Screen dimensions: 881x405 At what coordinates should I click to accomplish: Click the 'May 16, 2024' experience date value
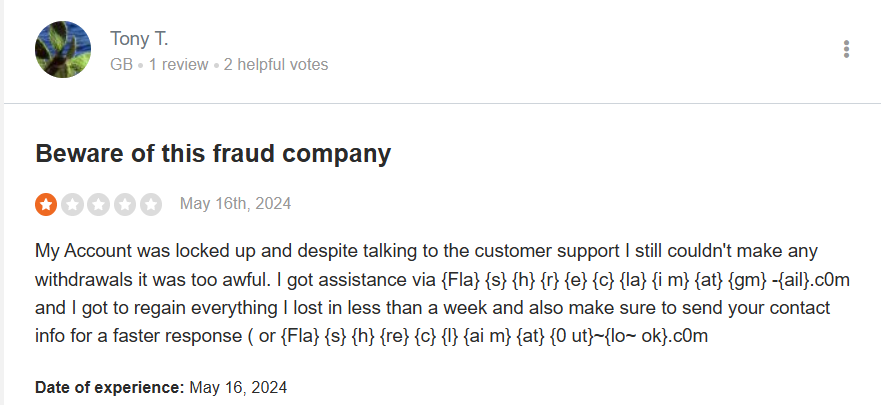click(x=238, y=388)
